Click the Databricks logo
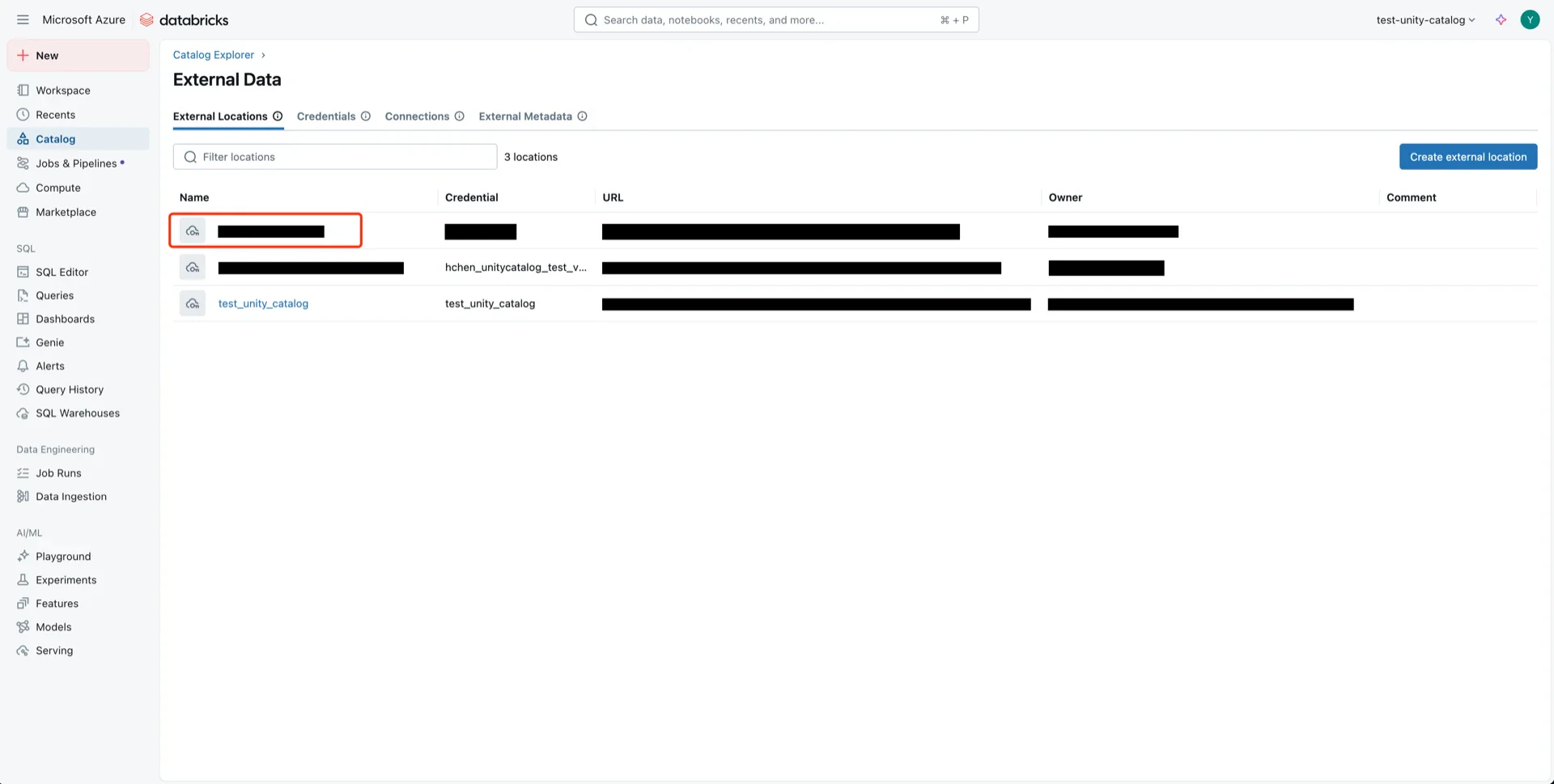 click(185, 19)
